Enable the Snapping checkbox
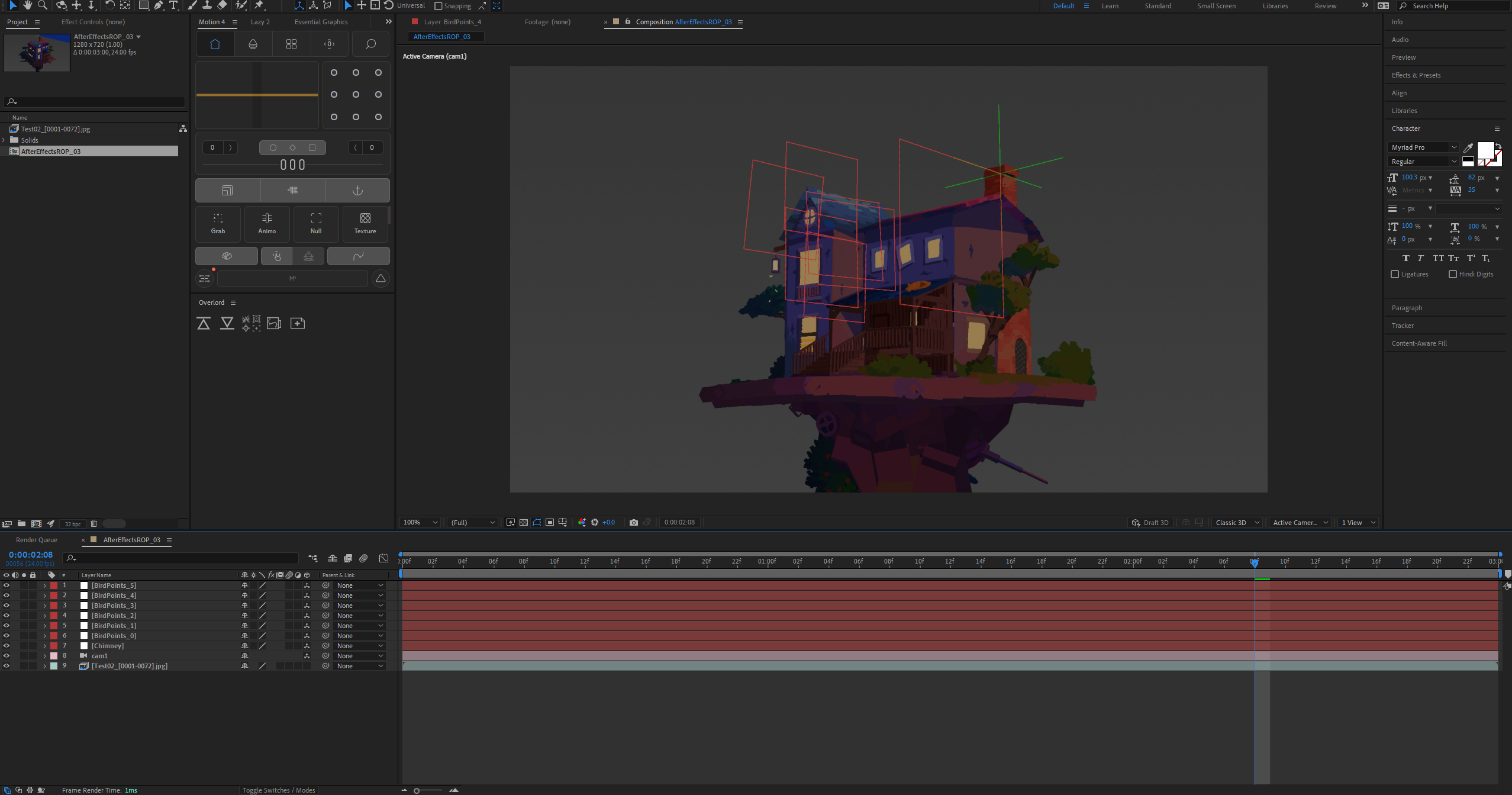This screenshot has width=1512, height=795. click(x=439, y=6)
